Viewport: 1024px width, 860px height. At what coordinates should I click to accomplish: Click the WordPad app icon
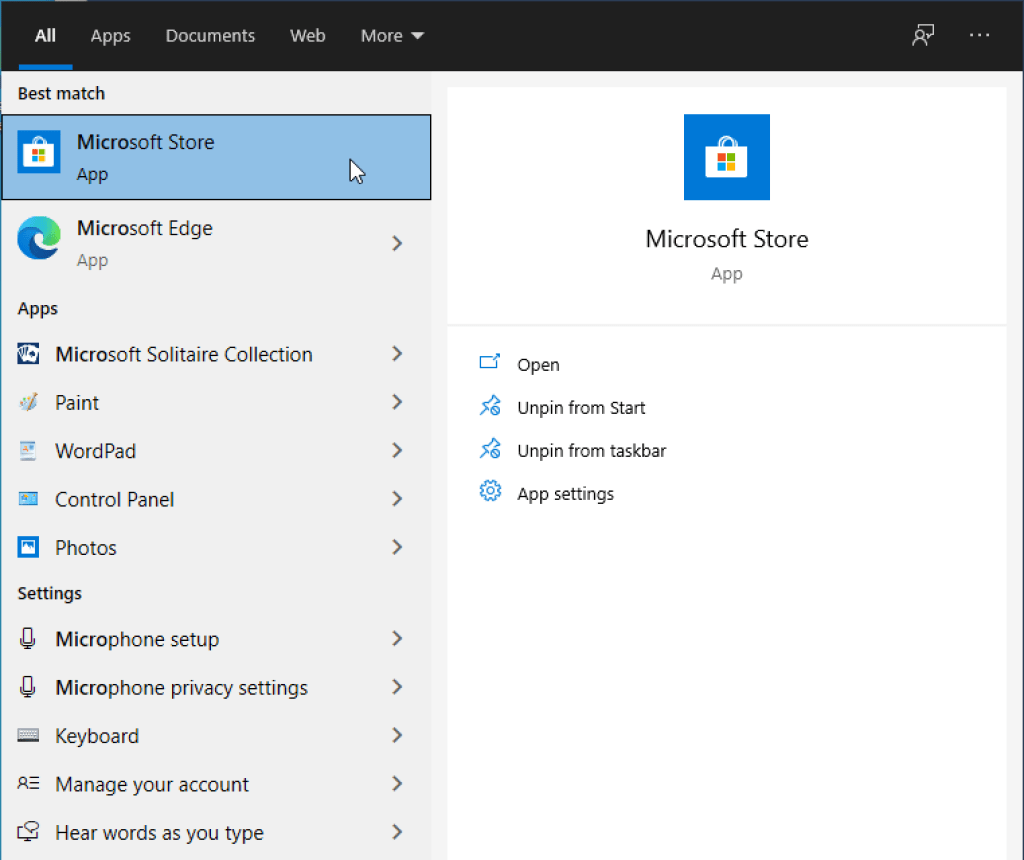[x=28, y=451]
